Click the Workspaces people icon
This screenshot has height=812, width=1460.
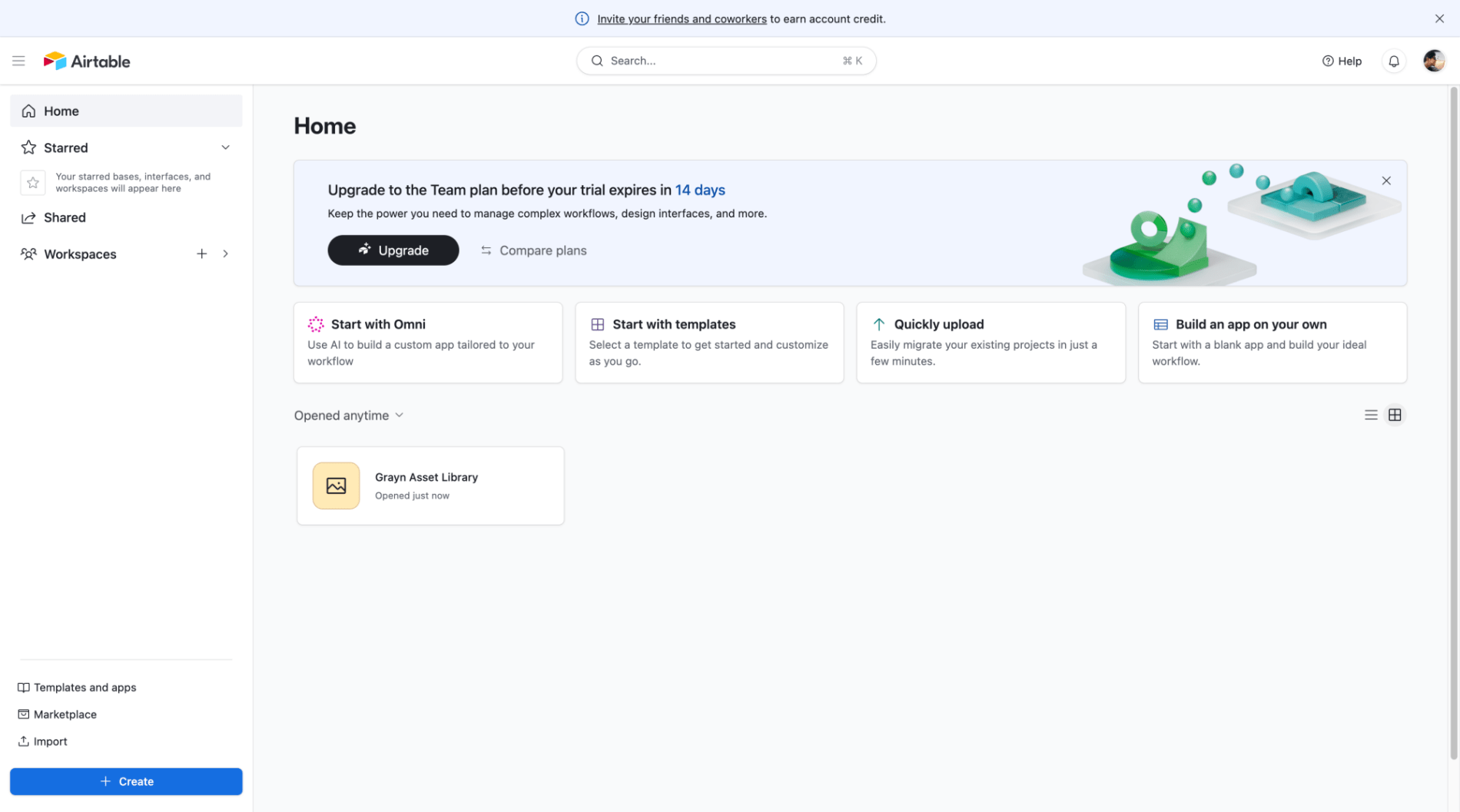28,254
